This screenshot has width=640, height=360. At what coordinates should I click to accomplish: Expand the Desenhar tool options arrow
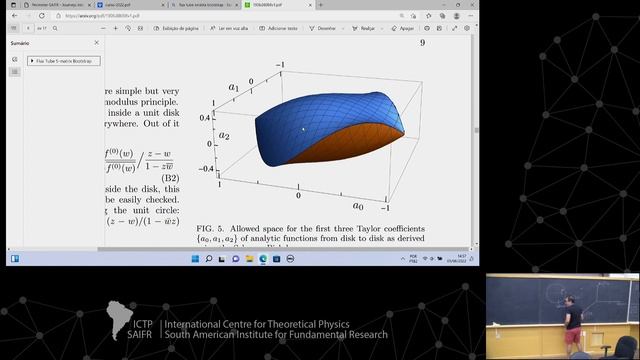point(342,29)
